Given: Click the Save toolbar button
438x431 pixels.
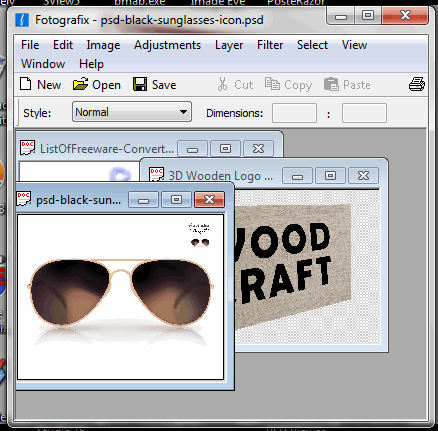Looking at the screenshot, I should pyautogui.click(x=154, y=85).
